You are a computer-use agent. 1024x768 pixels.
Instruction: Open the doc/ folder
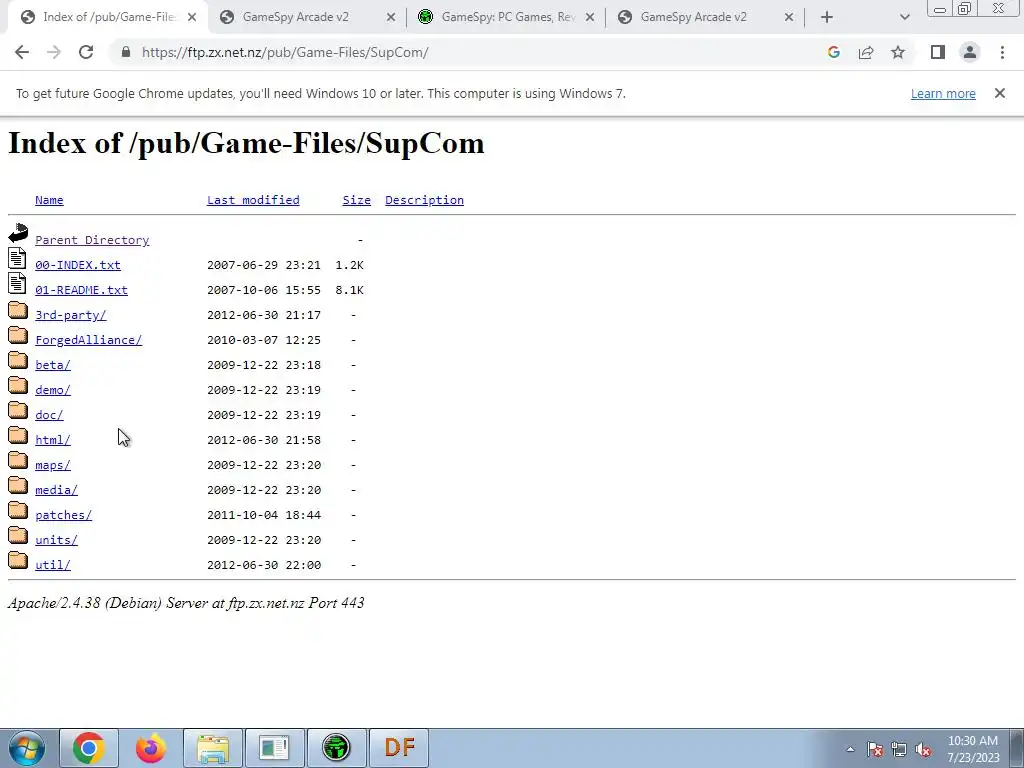49,415
